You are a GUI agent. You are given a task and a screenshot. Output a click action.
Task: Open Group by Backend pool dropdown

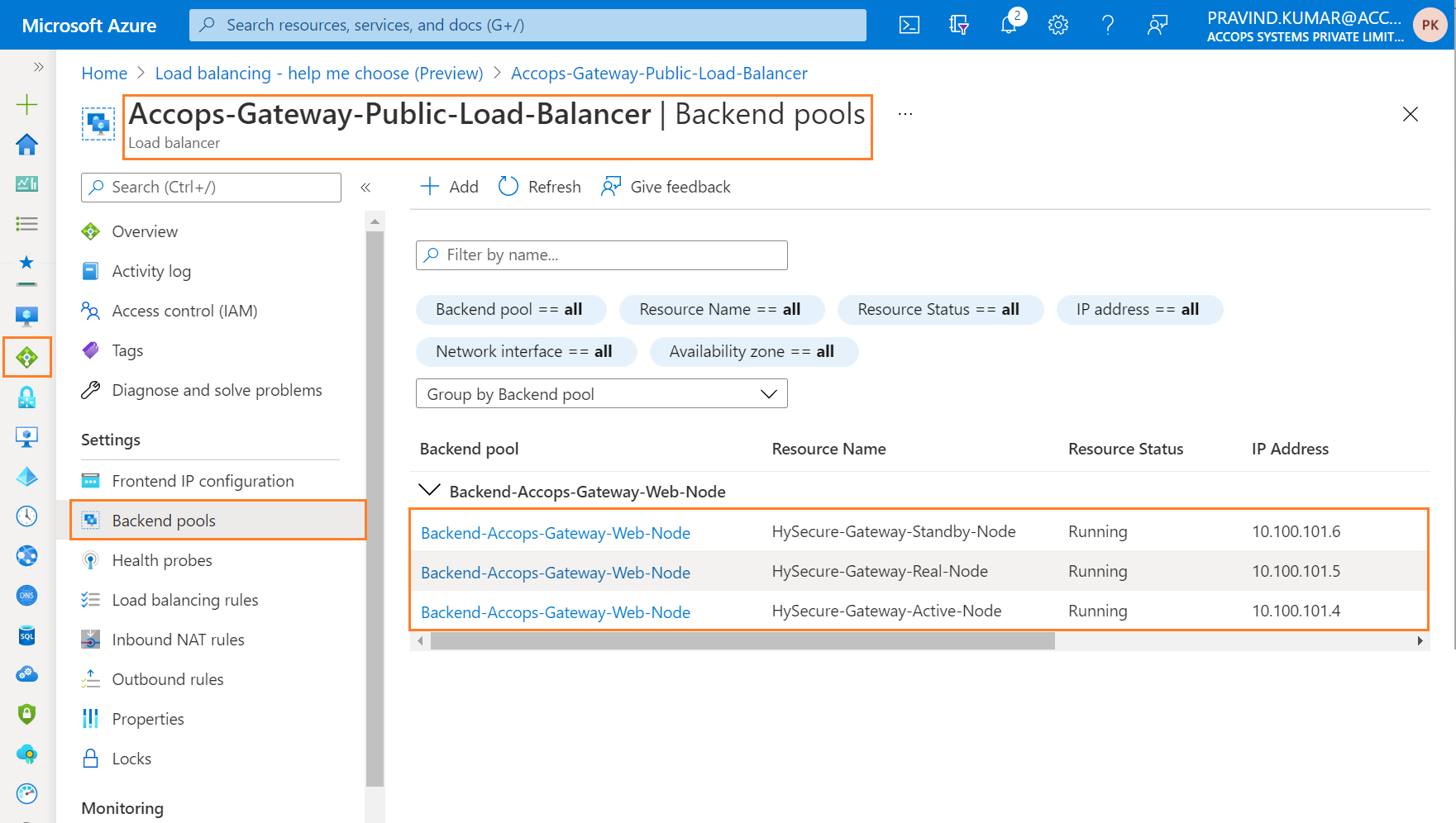tap(601, 394)
